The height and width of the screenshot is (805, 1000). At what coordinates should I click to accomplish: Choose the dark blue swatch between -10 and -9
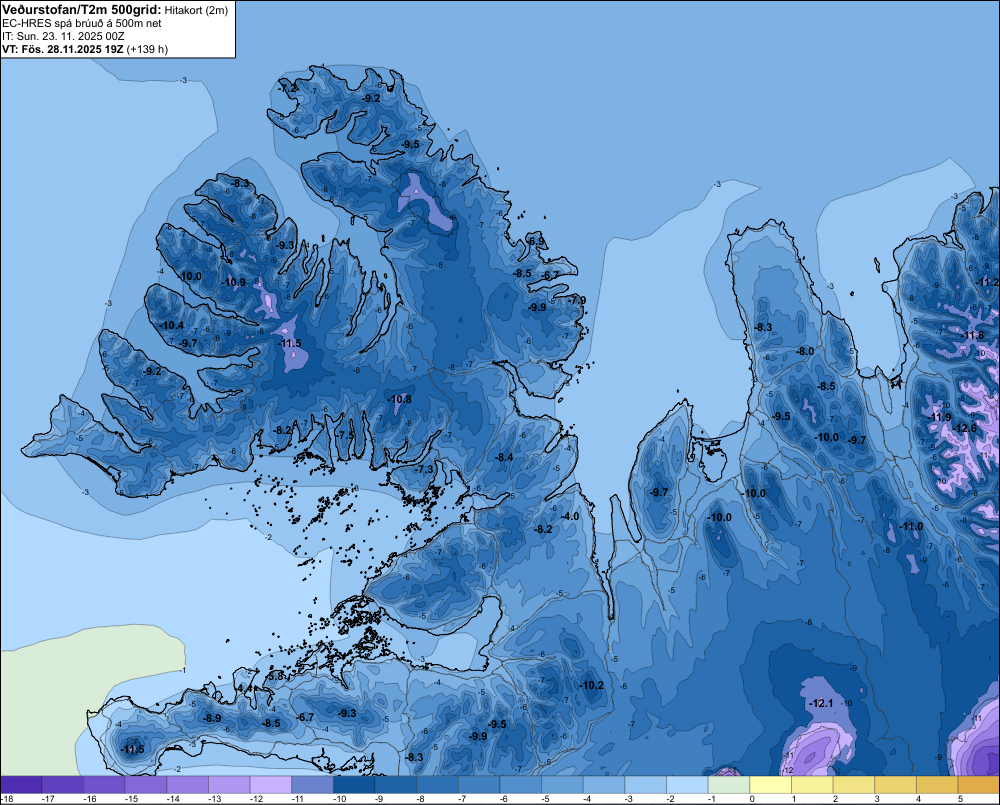[354, 785]
